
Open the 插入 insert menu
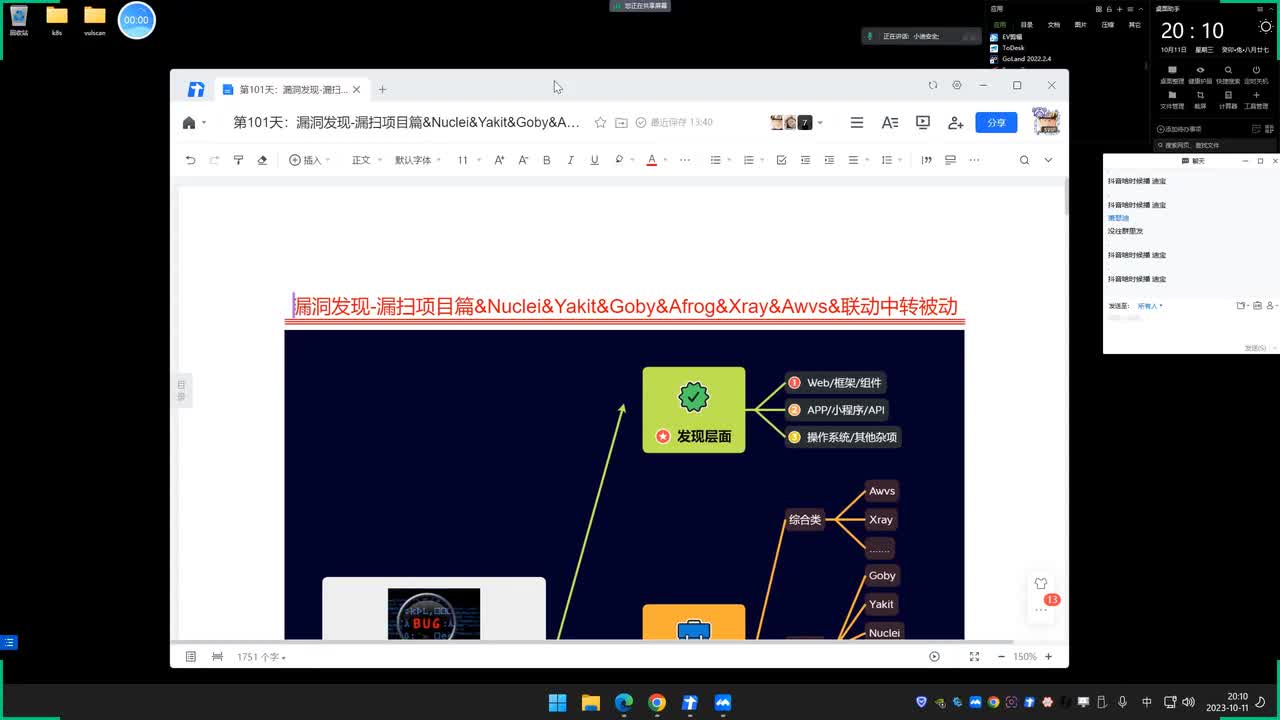(308, 160)
